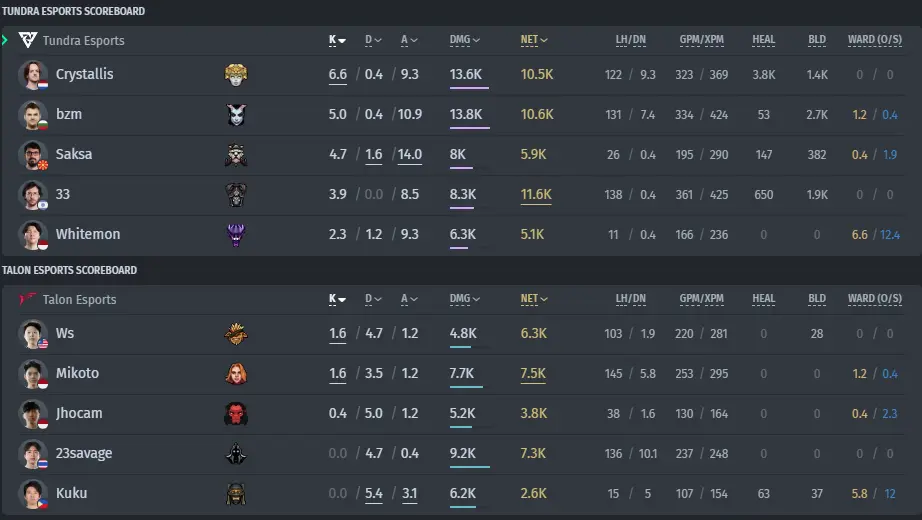
Task: Click the Tundra Esports team name
Action: (83, 41)
